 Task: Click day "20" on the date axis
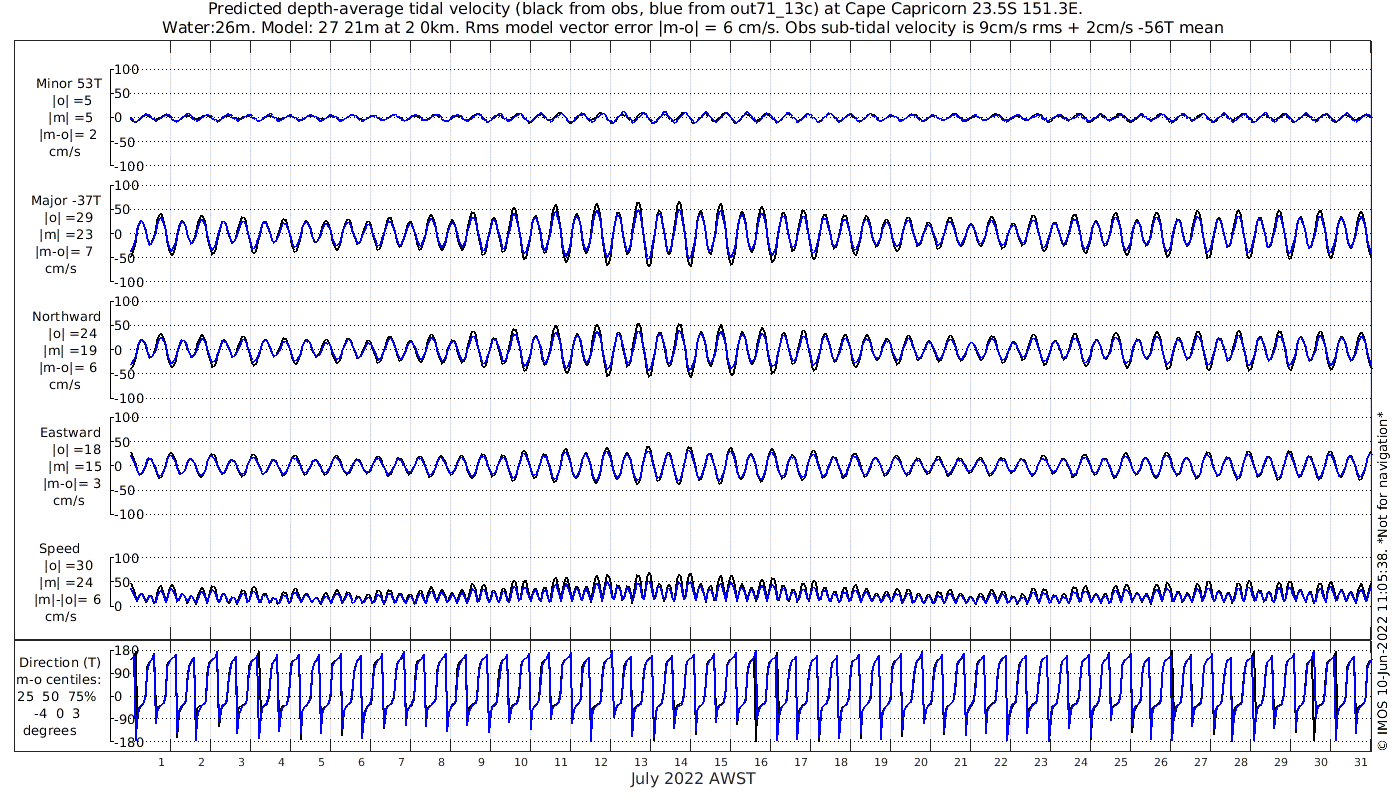click(921, 762)
